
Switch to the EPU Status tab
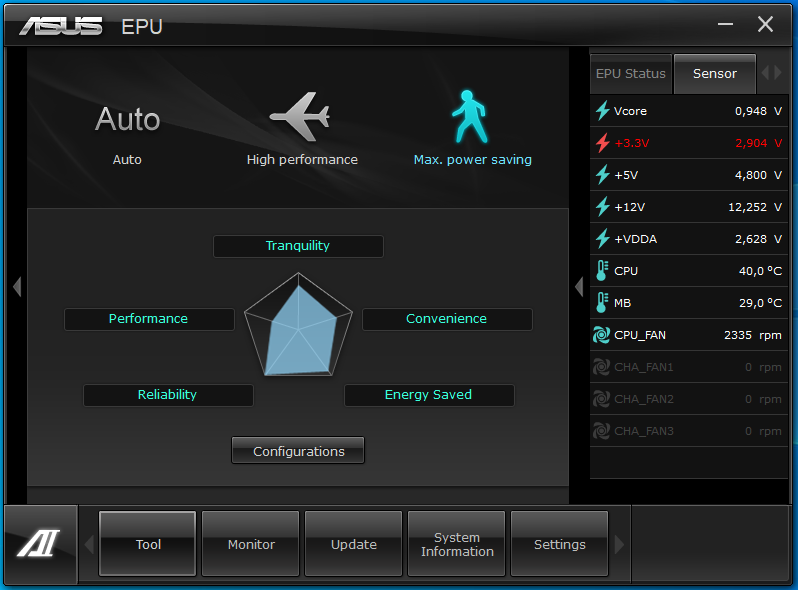[x=631, y=74]
